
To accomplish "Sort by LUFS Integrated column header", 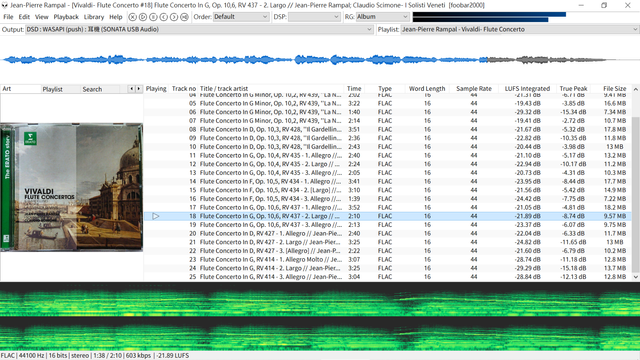I will click(527, 89).
